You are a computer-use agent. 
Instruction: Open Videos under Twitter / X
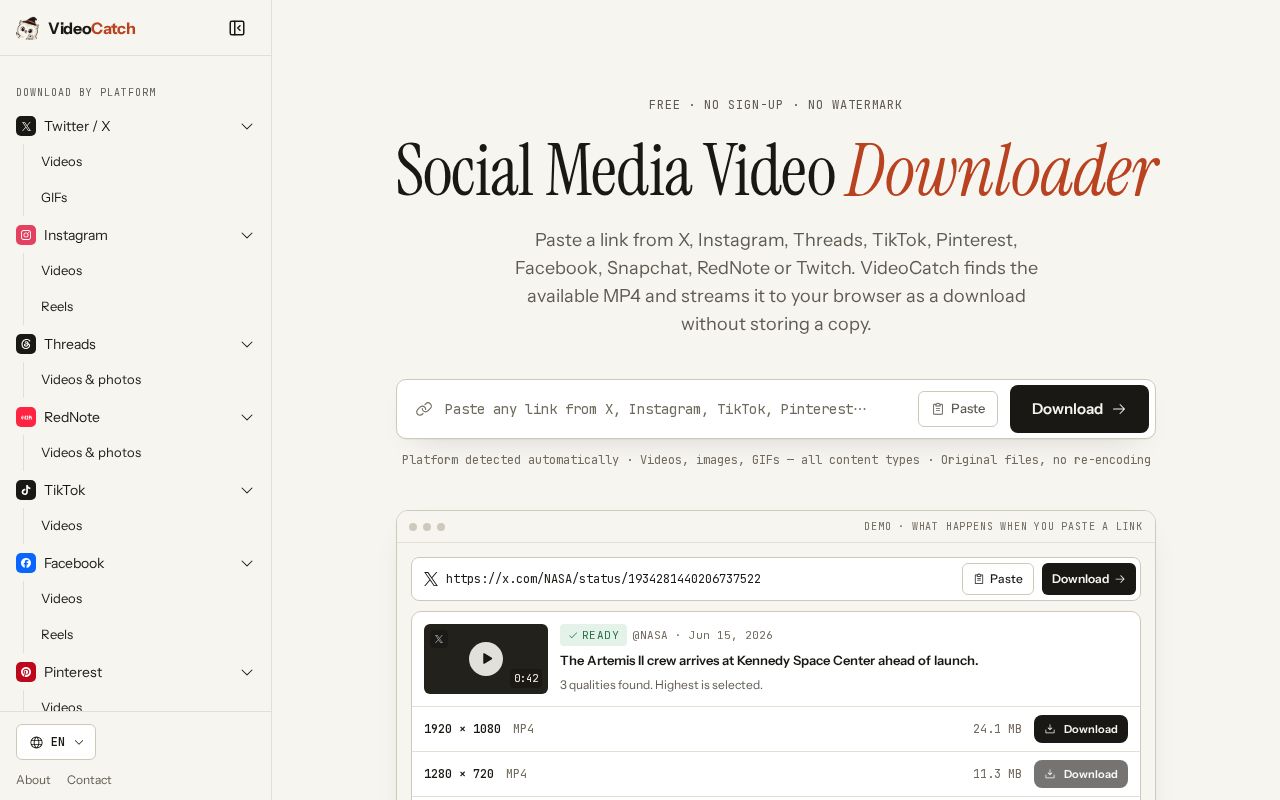tap(62, 162)
